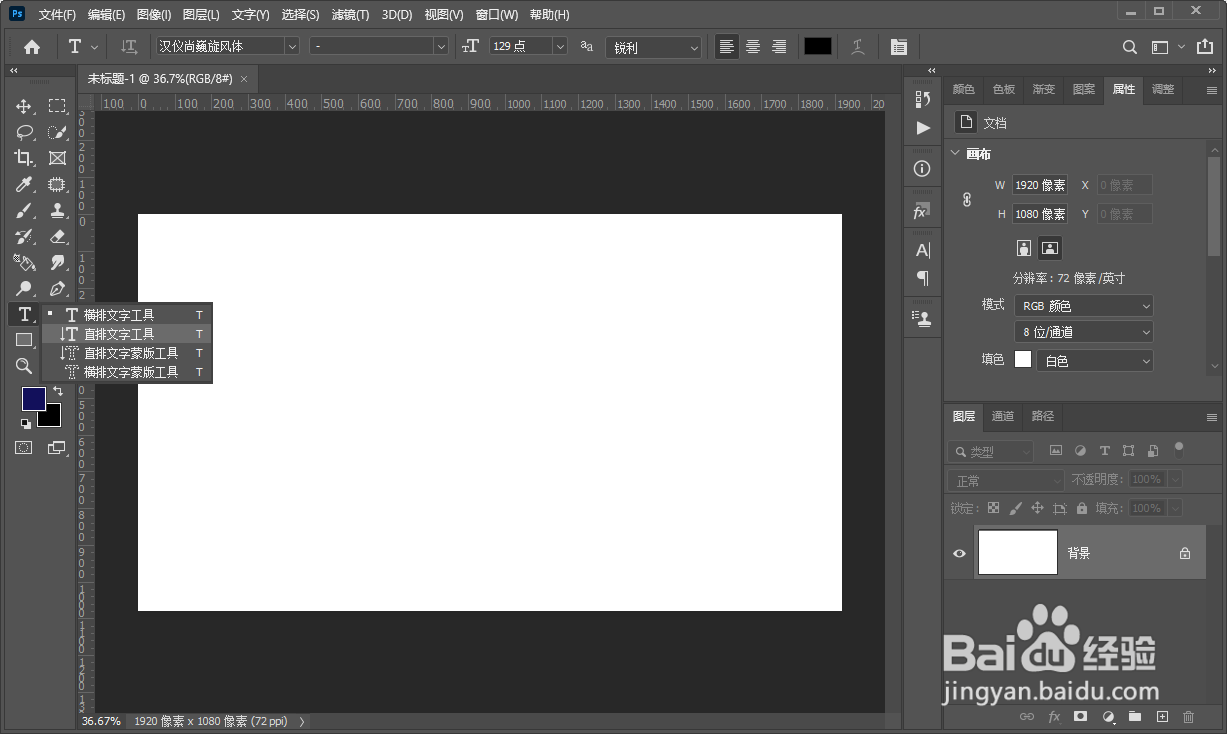The width and height of the screenshot is (1227, 734).
Task: Open the 填色 white color swatch
Action: (x=1023, y=359)
